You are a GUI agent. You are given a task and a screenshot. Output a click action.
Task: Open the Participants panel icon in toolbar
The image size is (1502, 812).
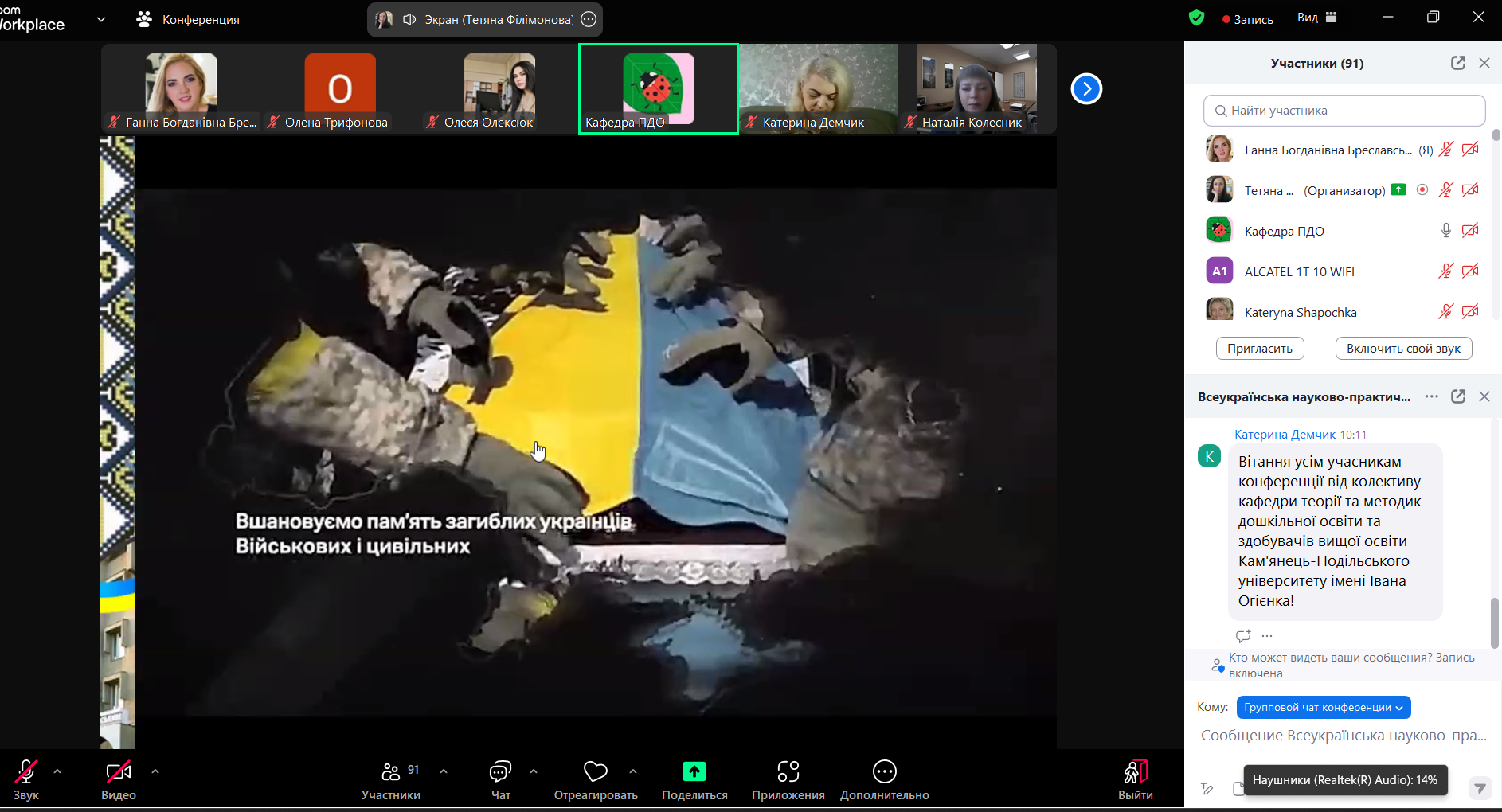390,771
